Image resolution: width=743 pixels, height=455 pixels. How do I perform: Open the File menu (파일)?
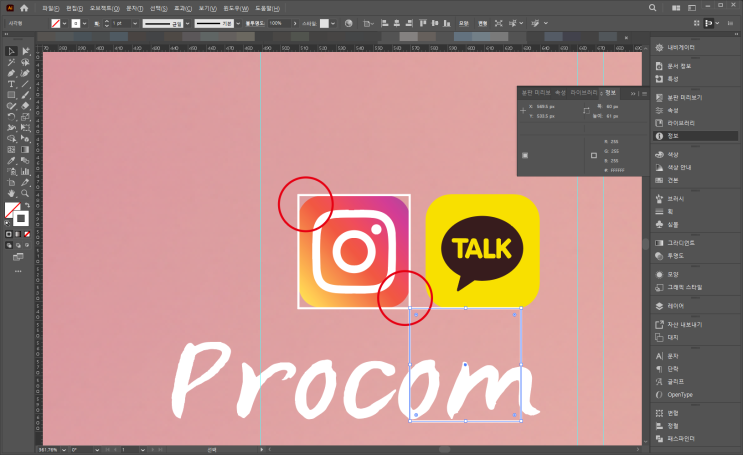51,9
